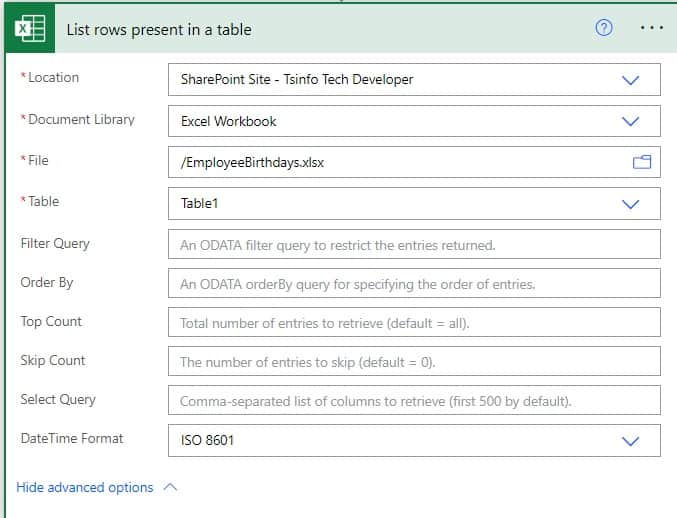Click the Table field label
This screenshot has width=677, height=518.
43,201
